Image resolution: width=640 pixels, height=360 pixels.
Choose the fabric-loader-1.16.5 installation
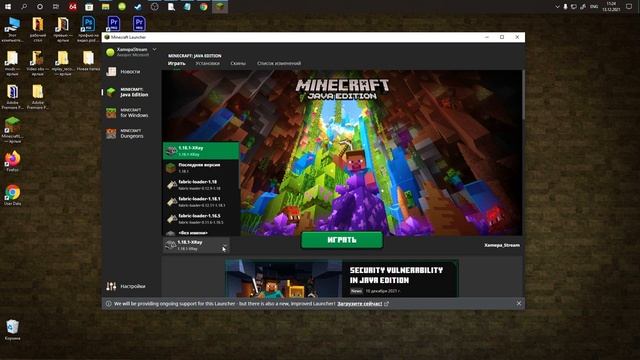[201, 219]
